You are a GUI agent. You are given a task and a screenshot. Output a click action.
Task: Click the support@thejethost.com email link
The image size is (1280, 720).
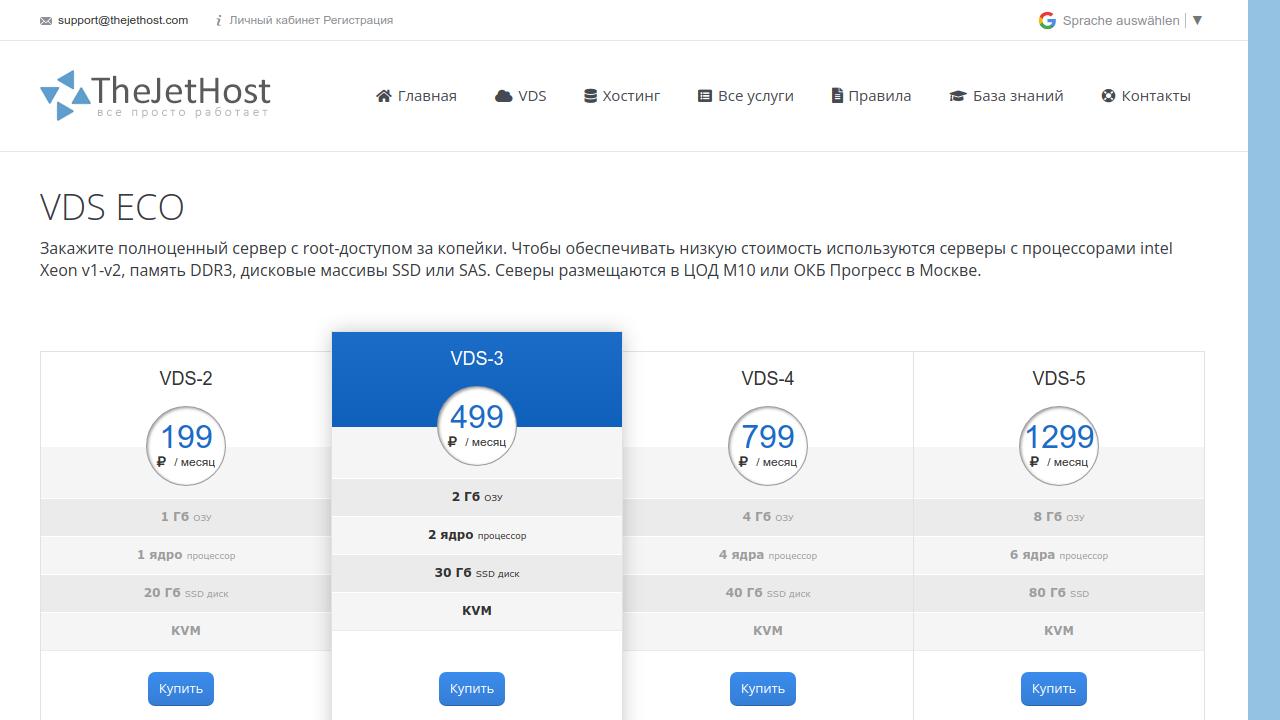point(123,20)
